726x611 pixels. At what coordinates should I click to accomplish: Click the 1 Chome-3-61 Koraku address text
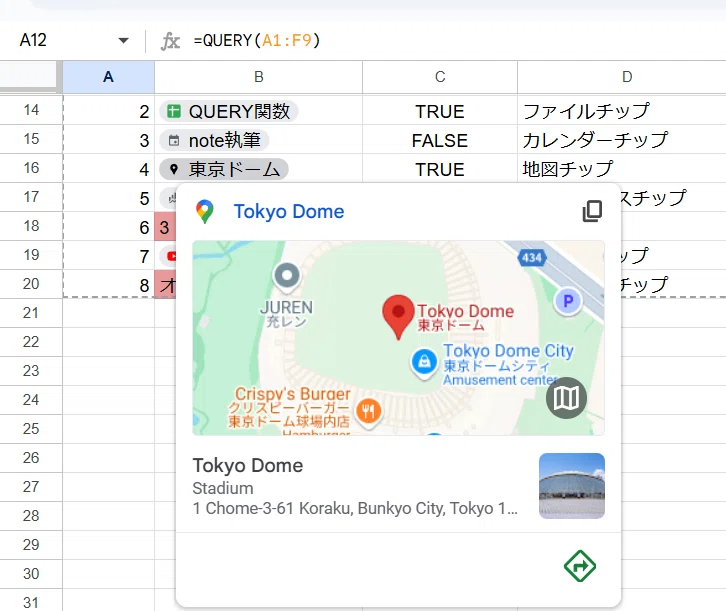(x=355, y=508)
